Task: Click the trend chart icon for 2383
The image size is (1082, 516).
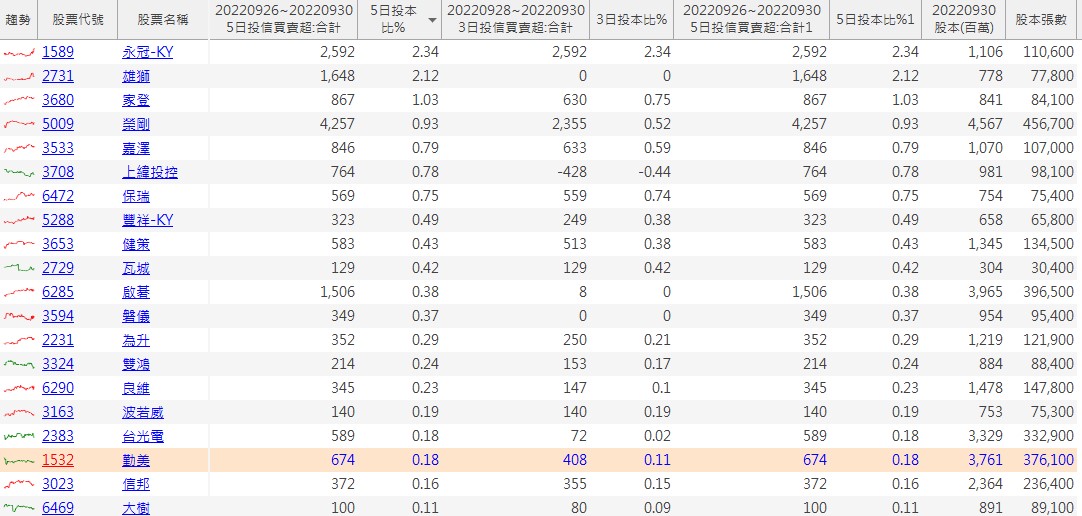Action: (x=19, y=436)
